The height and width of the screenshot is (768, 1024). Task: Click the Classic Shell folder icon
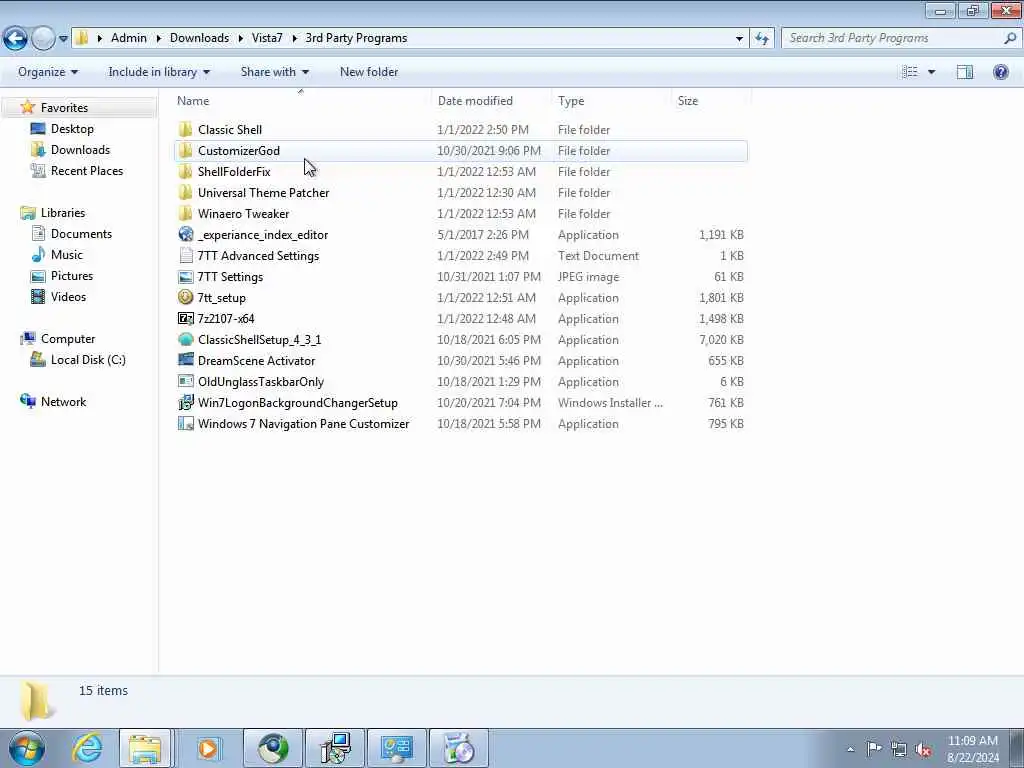(185, 129)
